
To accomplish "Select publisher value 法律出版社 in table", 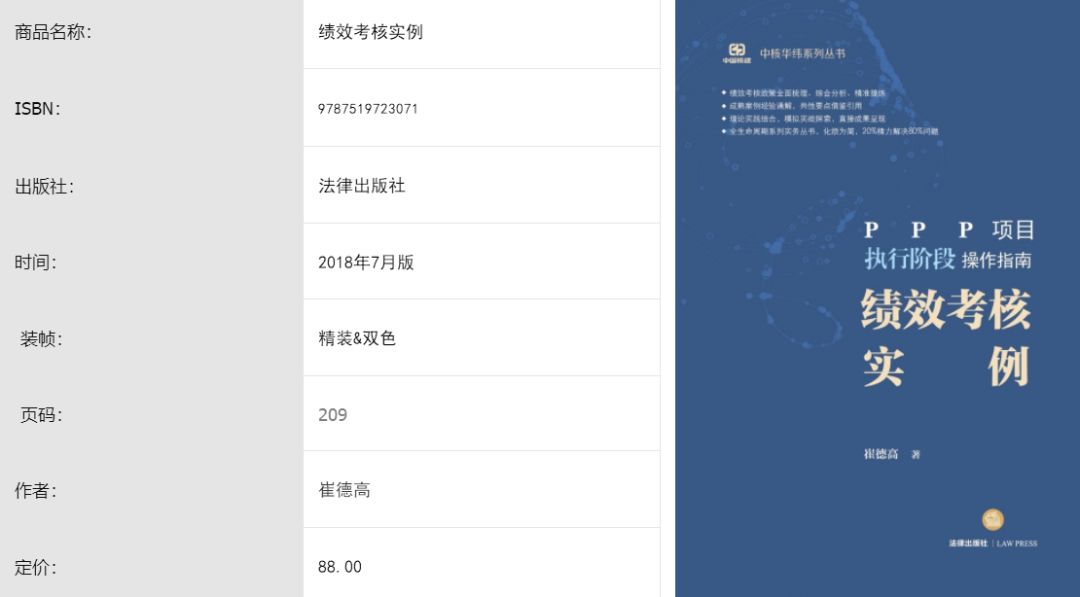I will [x=361, y=186].
